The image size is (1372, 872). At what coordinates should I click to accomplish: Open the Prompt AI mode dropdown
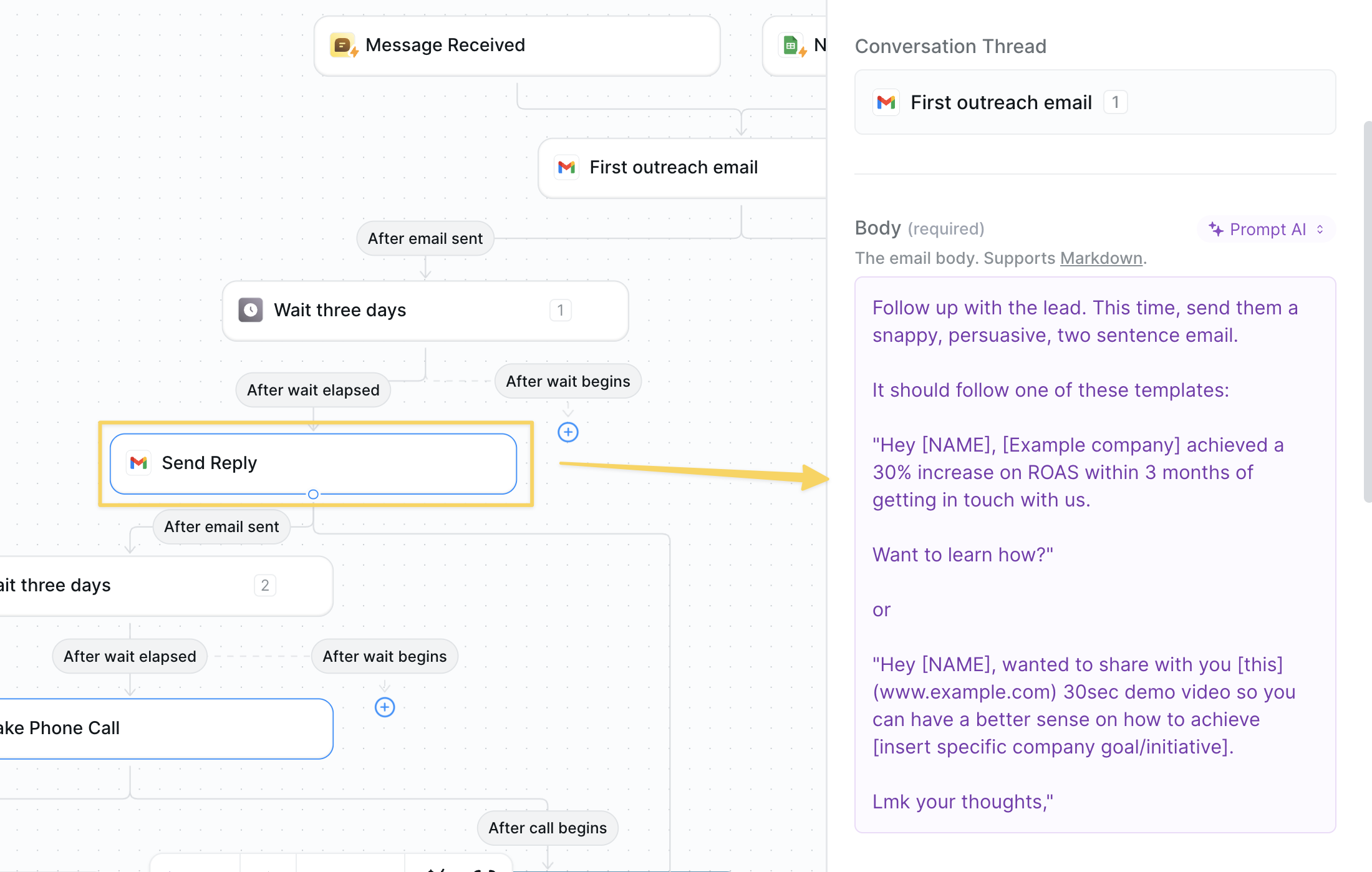point(1266,230)
